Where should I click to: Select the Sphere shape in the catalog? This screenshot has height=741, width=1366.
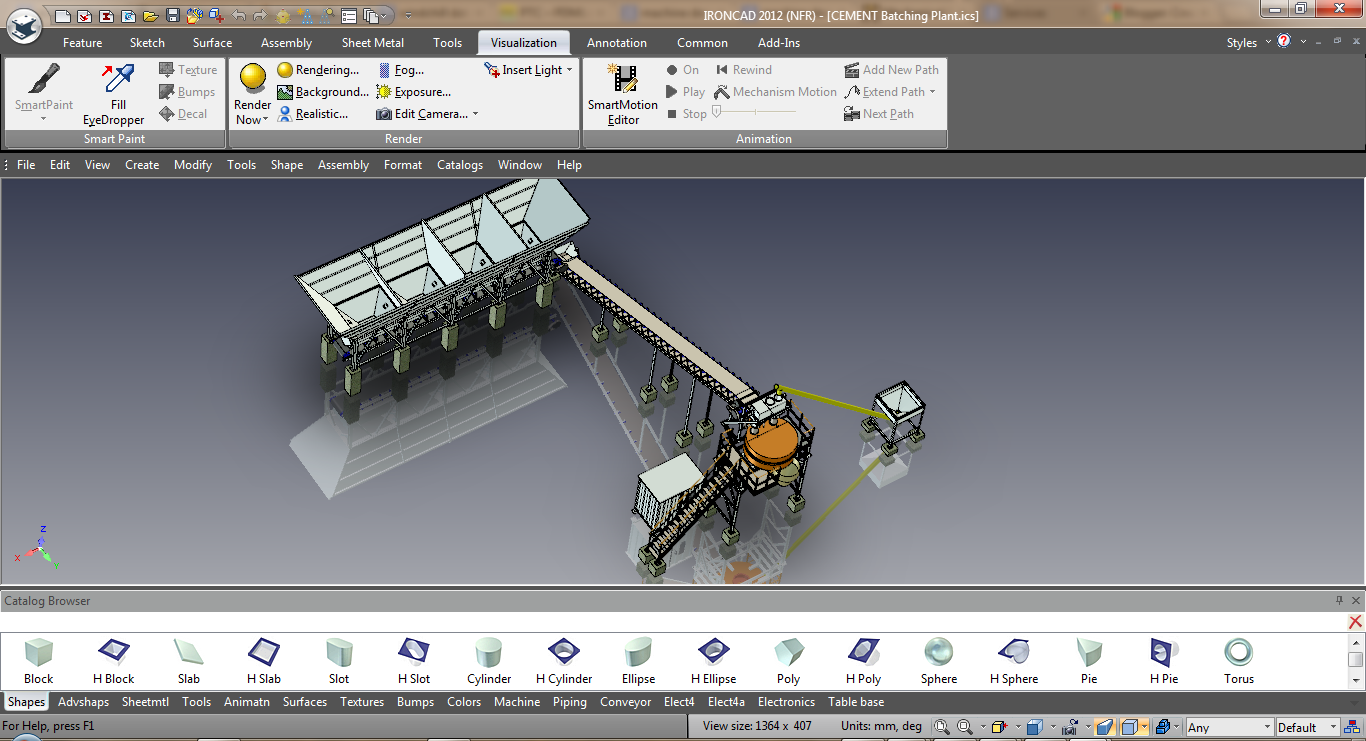click(x=938, y=655)
